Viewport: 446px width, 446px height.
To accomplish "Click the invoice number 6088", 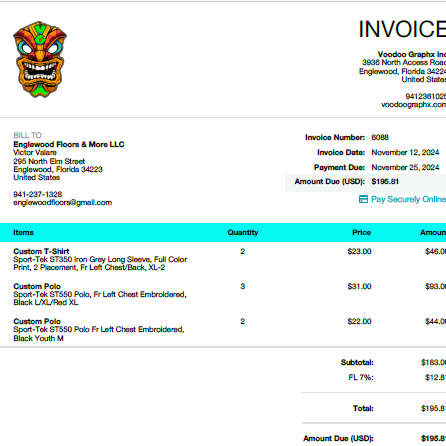I will pyautogui.click(x=380, y=138).
